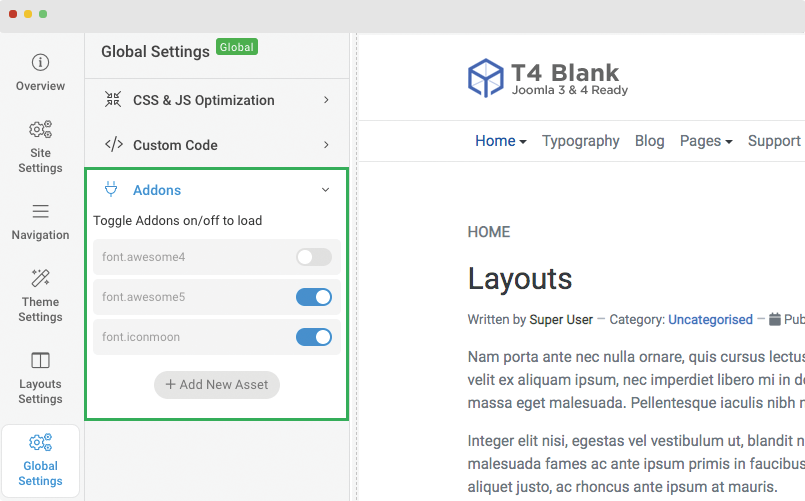
Task: Click the CSS & JS Optimization label
Action: (204, 100)
